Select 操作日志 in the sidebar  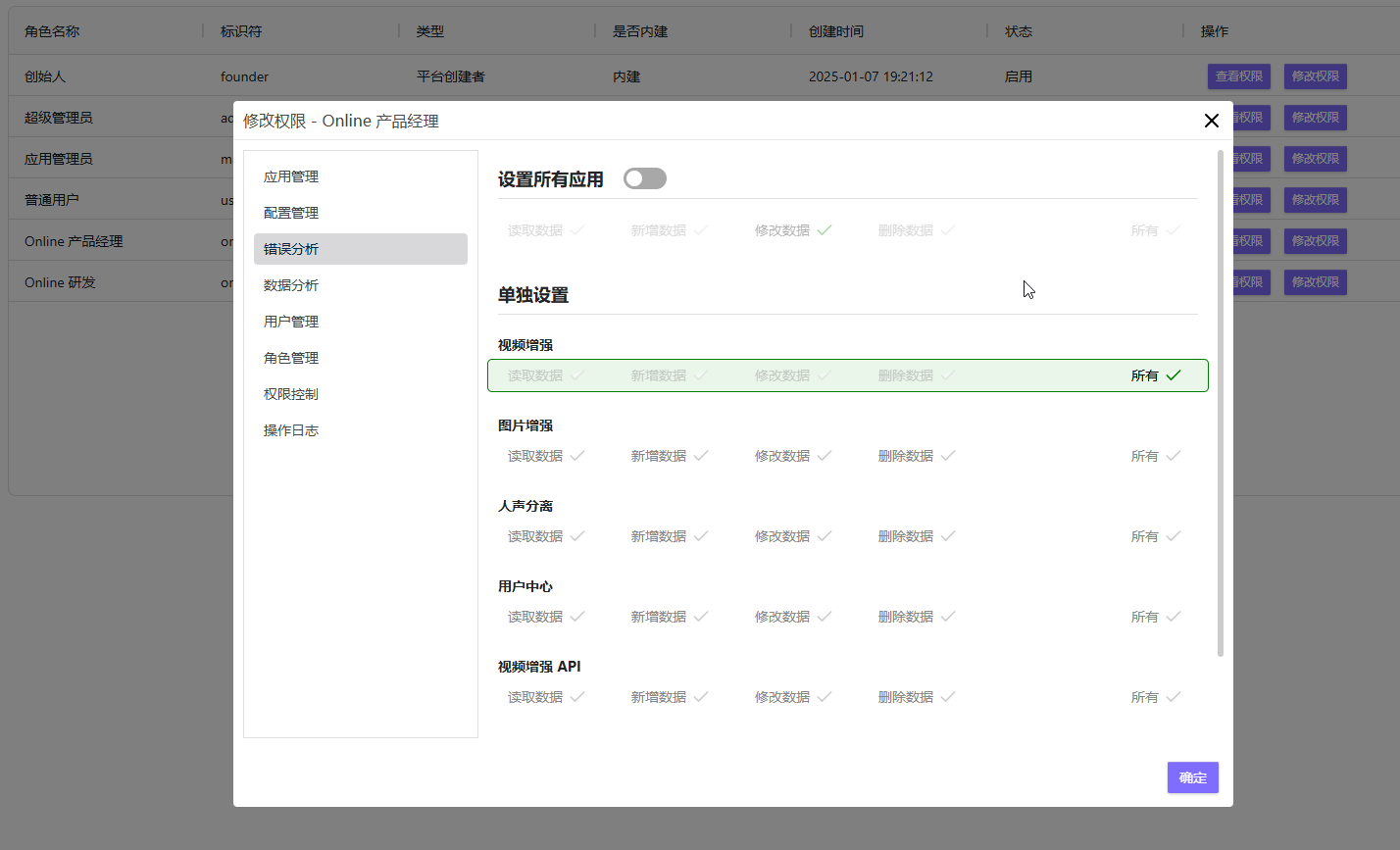point(291,430)
